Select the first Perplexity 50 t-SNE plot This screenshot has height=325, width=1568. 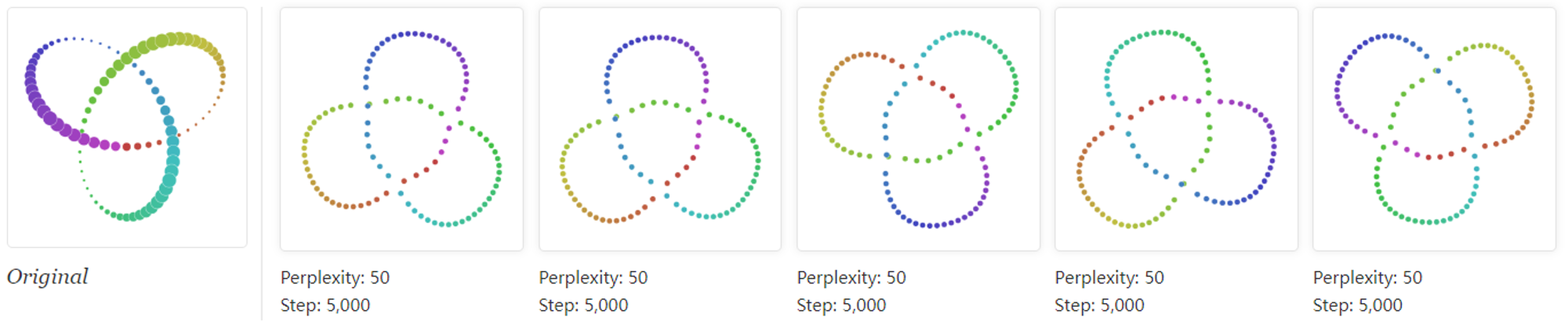pos(401,130)
